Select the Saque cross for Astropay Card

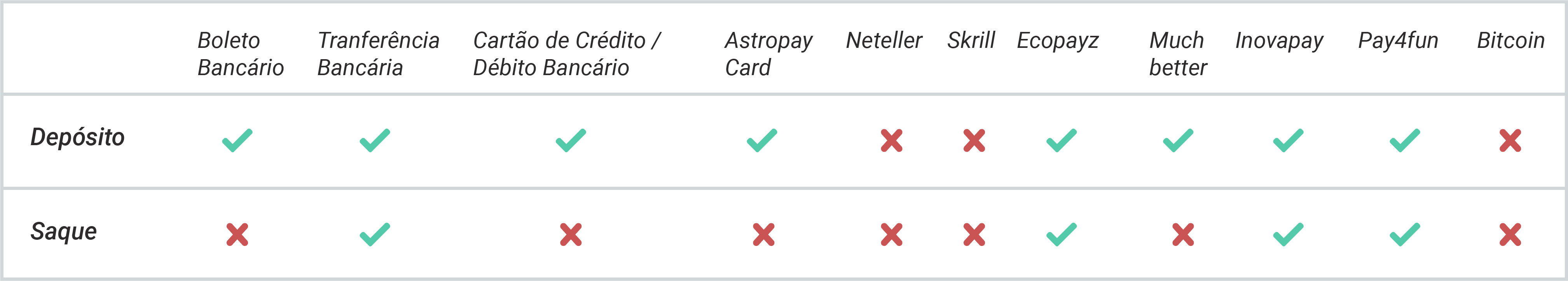[x=764, y=235]
